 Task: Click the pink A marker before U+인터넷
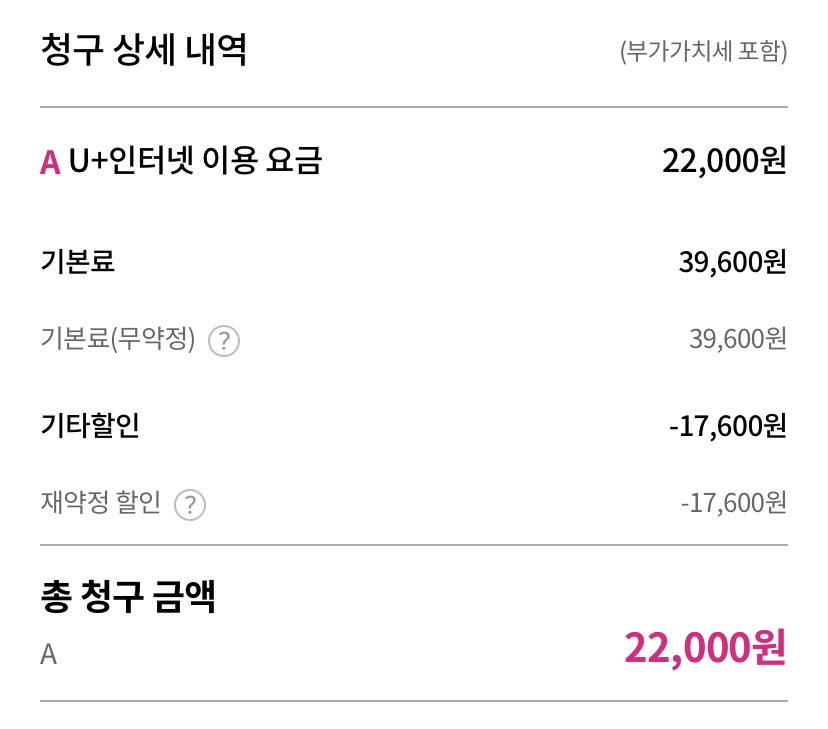tap(50, 162)
